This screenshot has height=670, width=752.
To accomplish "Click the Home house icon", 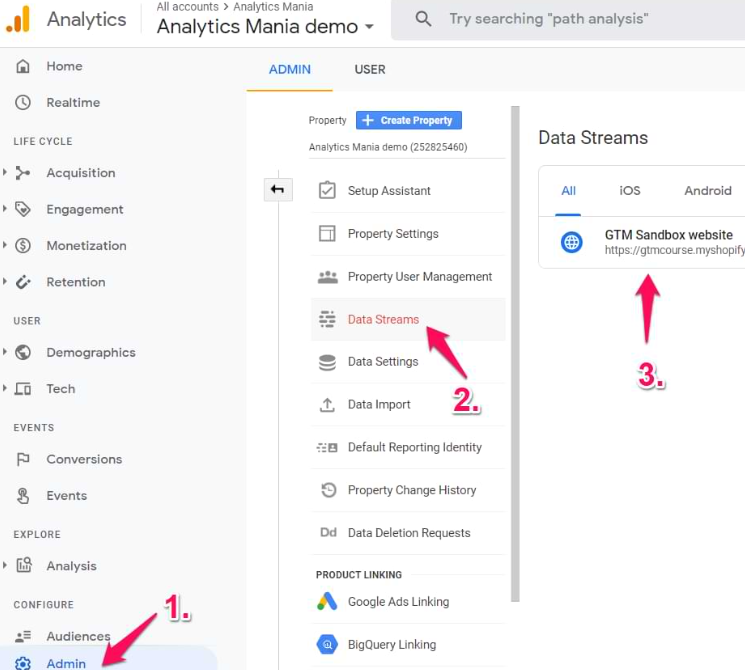I will click(x=23, y=66).
